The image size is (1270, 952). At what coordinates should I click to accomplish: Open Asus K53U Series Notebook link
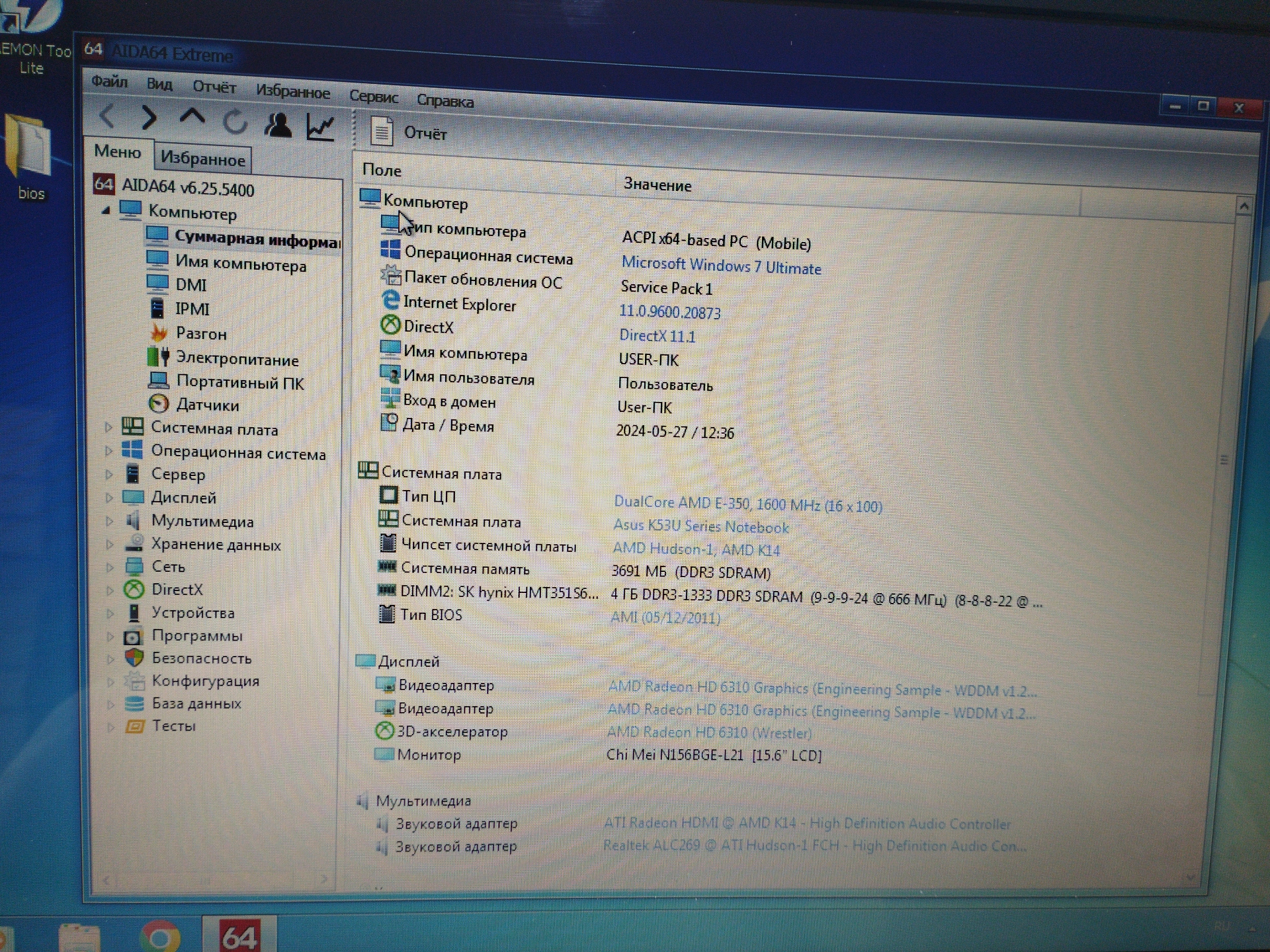[700, 527]
